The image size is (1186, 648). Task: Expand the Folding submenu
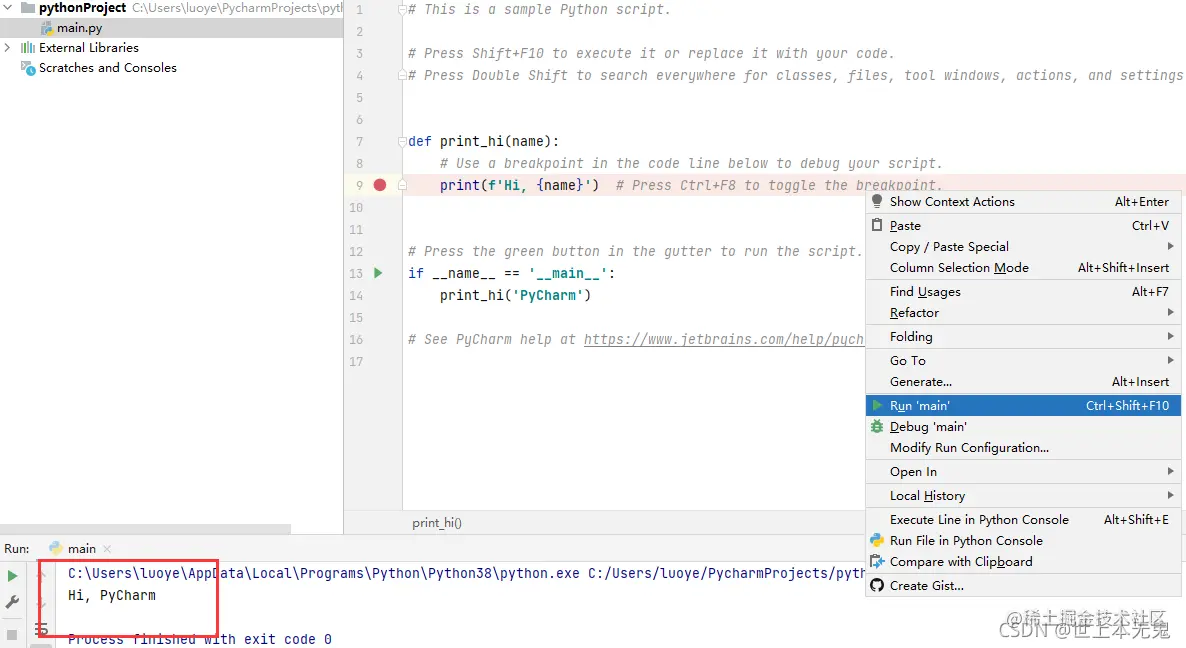pos(1023,336)
